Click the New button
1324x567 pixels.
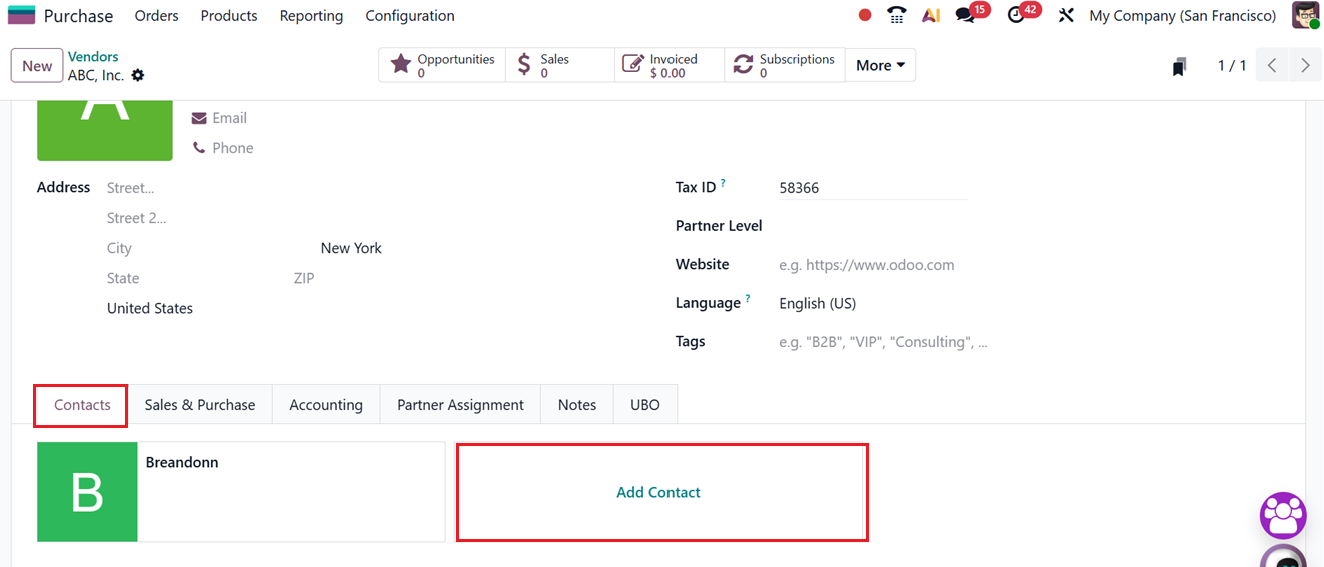[x=37, y=66]
